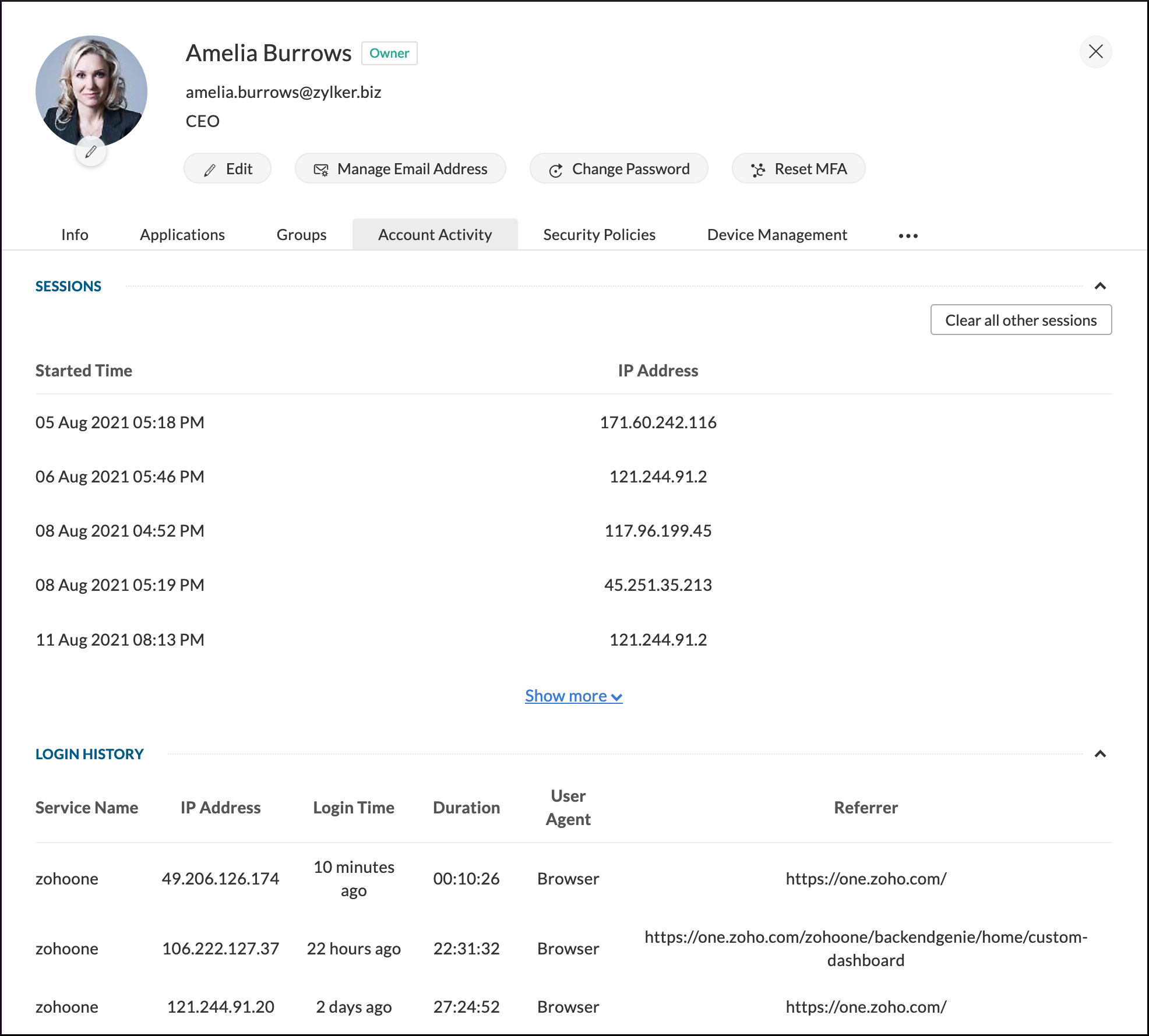This screenshot has height=1036, width=1149.
Task: Select the Security Policies tab
Action: 599,235
